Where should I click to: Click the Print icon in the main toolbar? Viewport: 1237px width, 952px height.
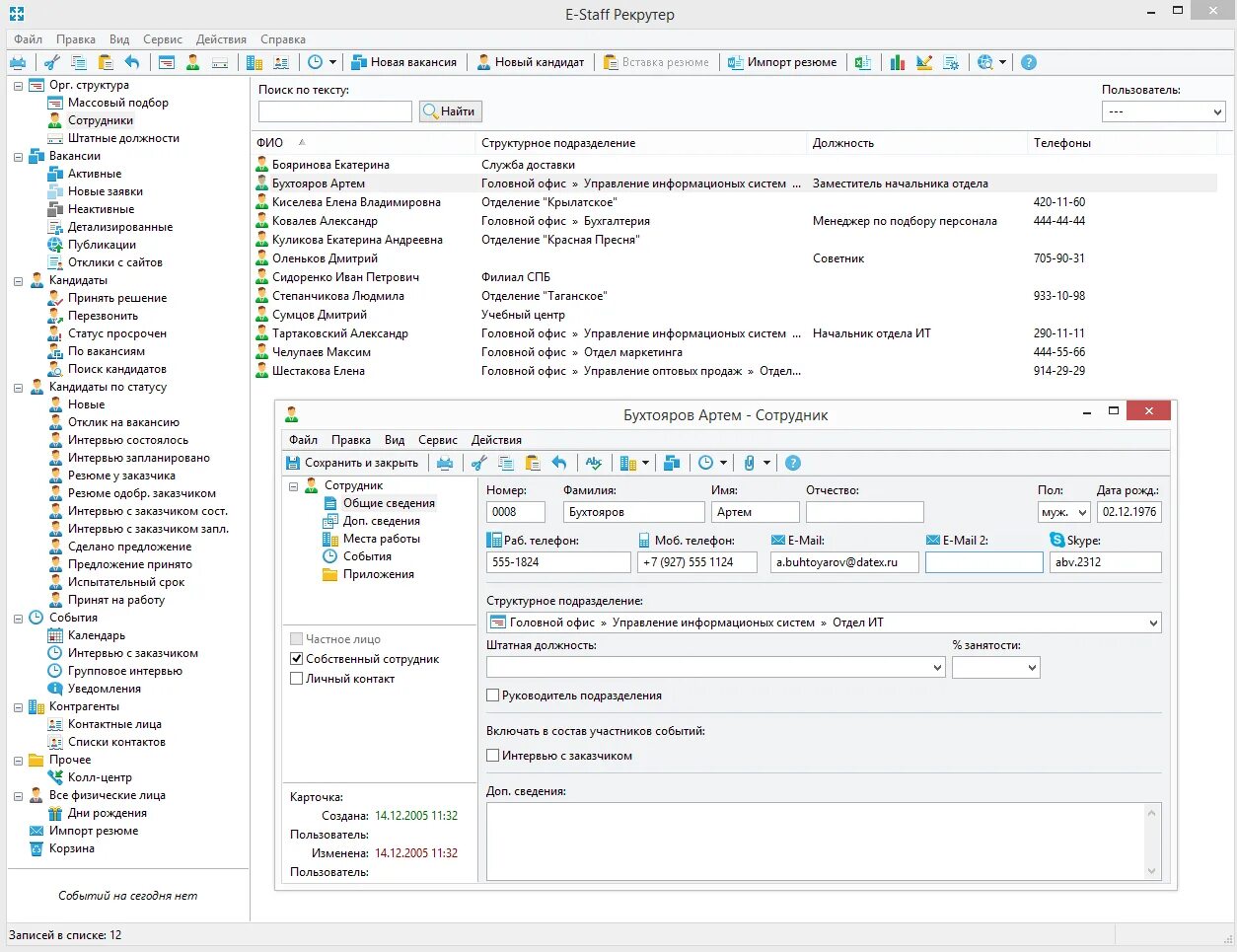click(18, 62)
